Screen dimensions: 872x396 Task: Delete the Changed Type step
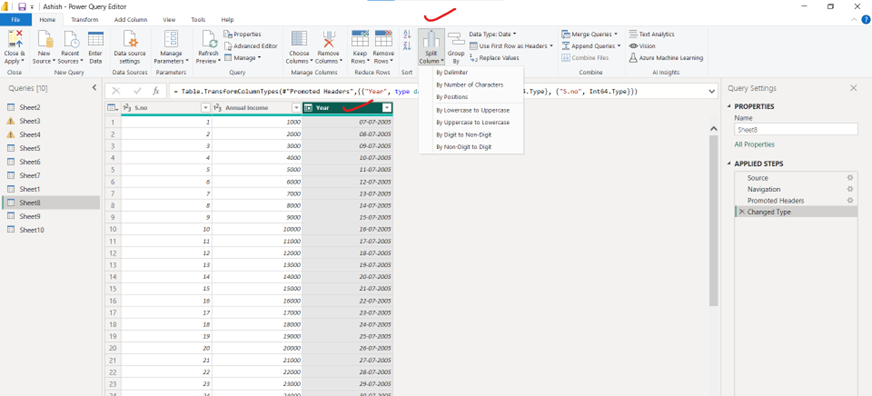coord(741,212)
